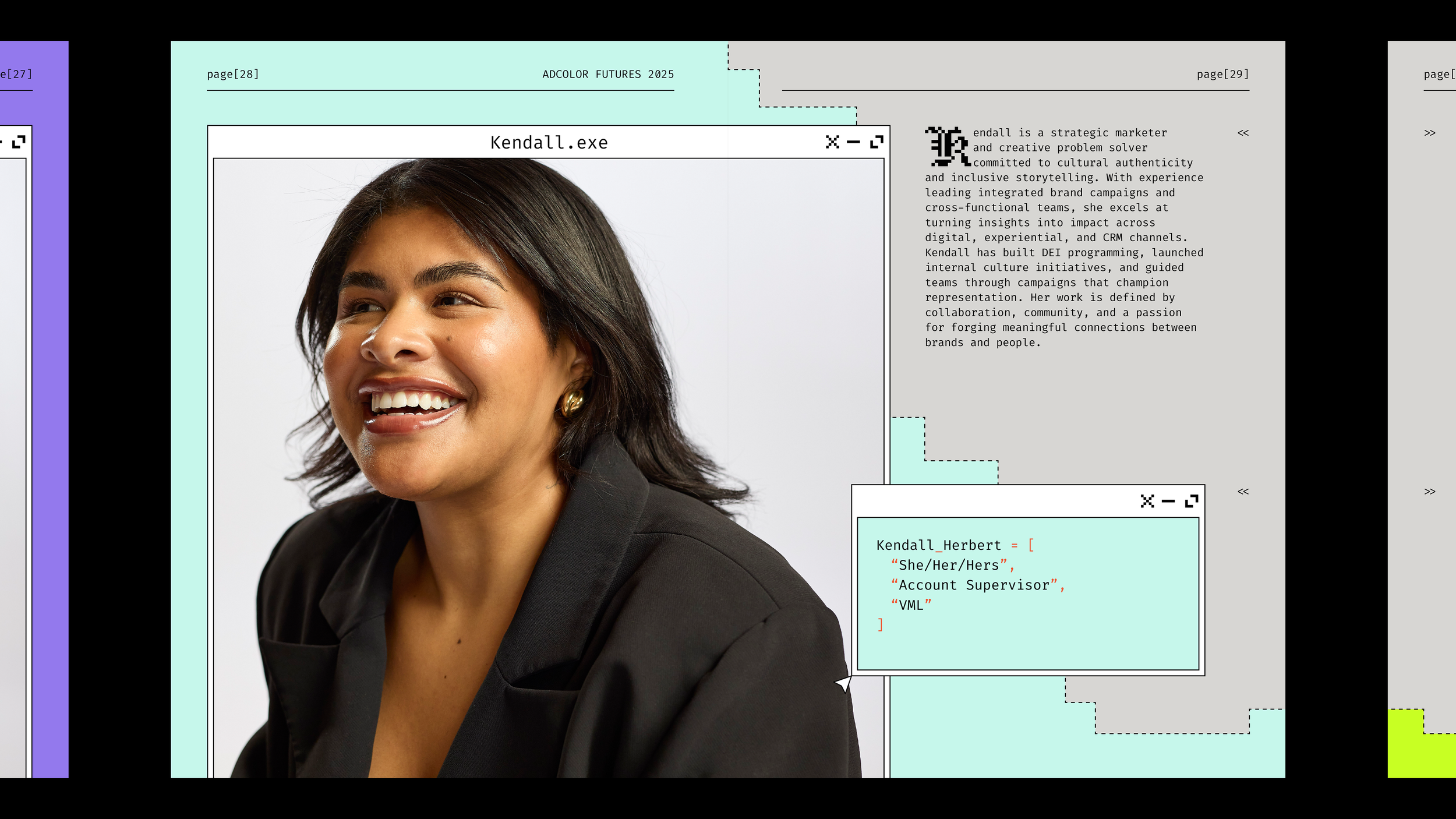Click upper >> arrows on the next page
The width and height of the screenshot is (1456, 819).
coord(1430,133)
